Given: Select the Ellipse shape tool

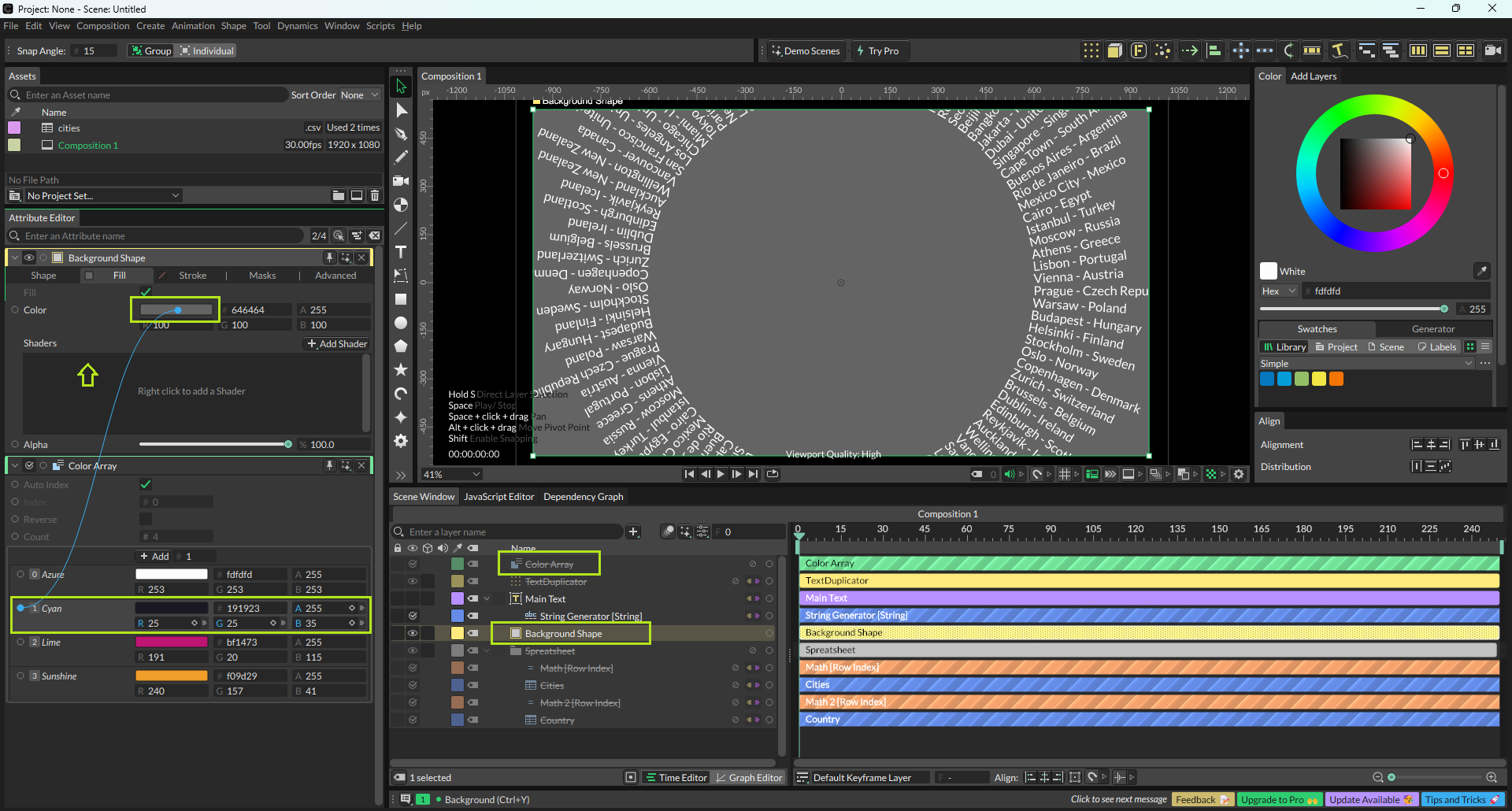Looking at the screenshot, I should click(401, 323).
